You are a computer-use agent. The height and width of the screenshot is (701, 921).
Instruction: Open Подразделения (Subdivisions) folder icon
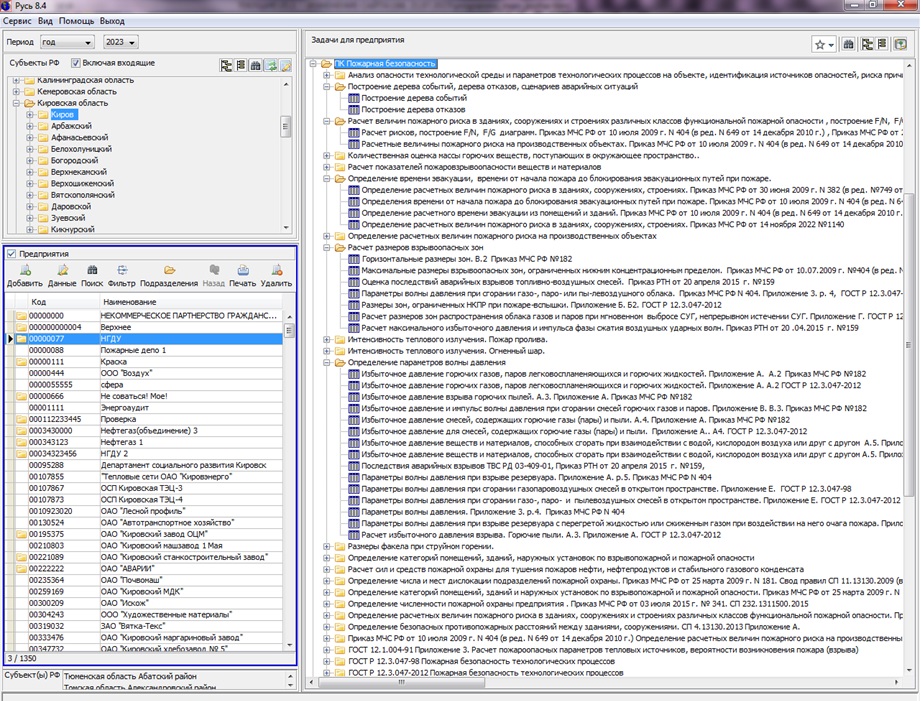pos(169,270)
